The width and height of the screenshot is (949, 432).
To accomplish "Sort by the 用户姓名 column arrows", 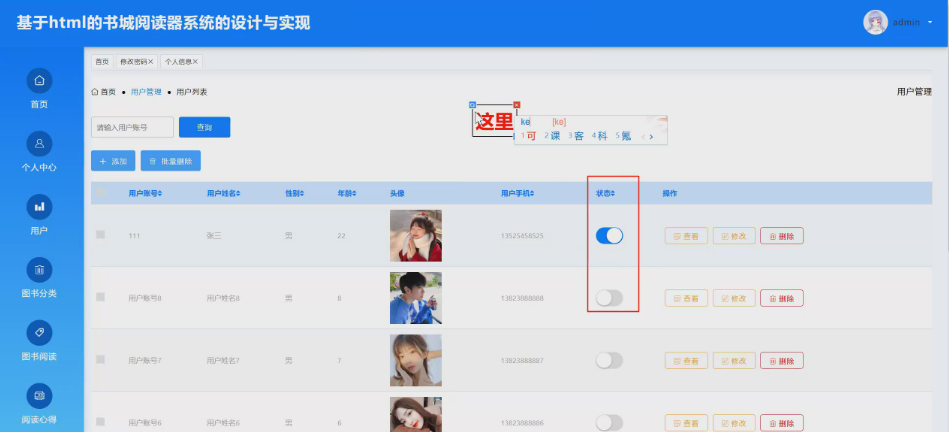I will 238,194.
